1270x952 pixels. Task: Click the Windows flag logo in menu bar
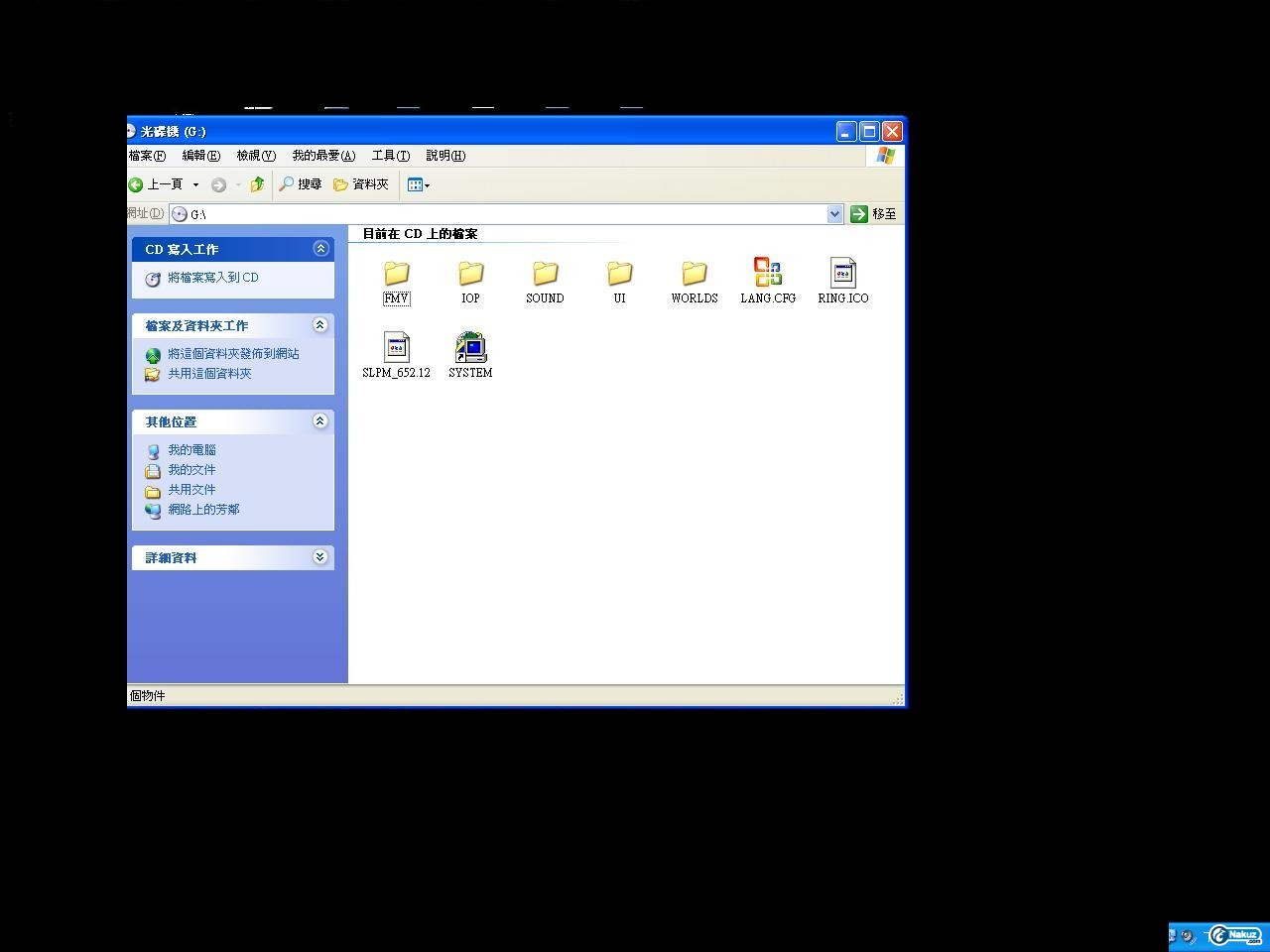point(885,156)
